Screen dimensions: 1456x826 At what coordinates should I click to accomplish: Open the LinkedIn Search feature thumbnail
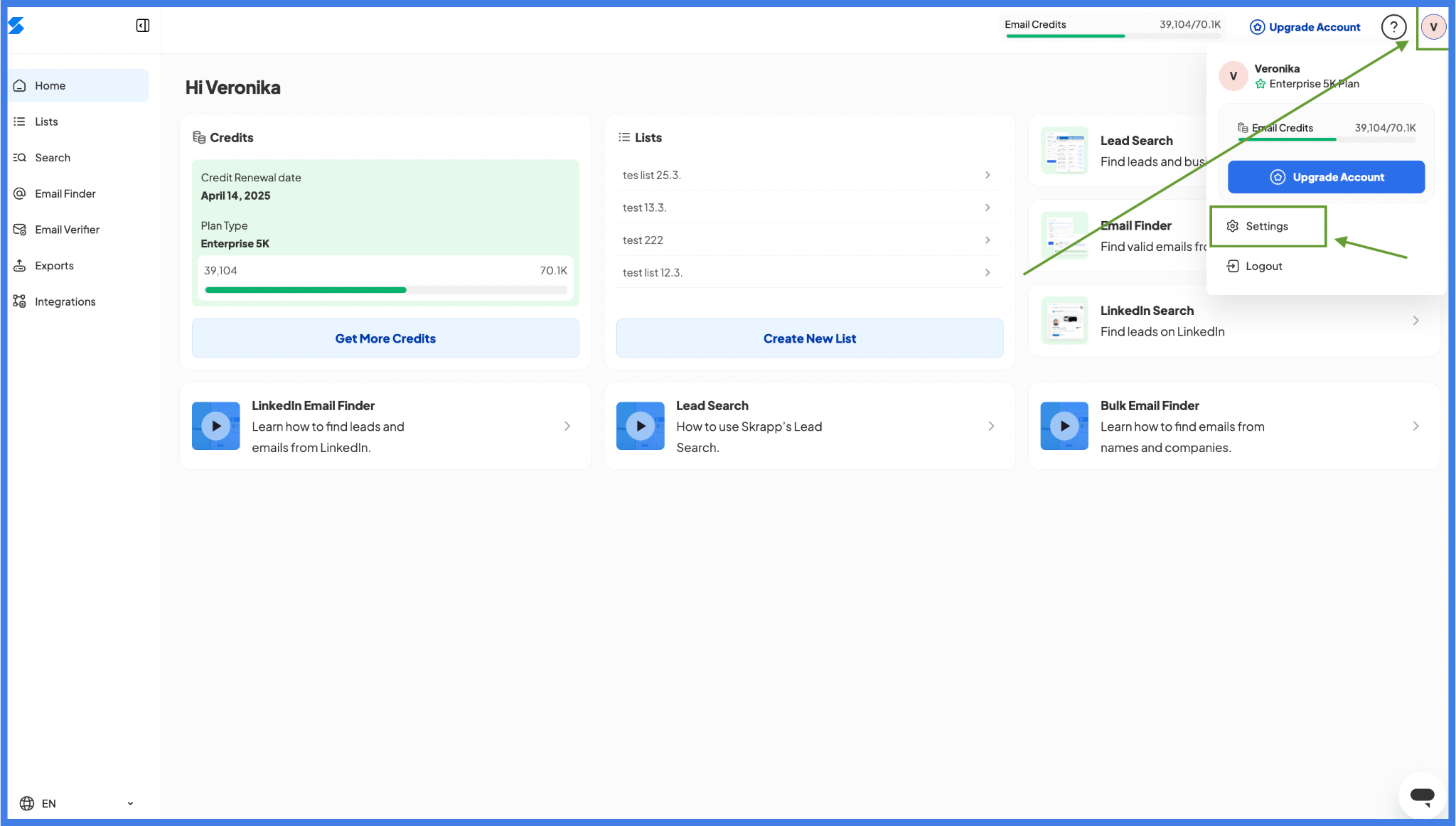tap(1064, 321)
